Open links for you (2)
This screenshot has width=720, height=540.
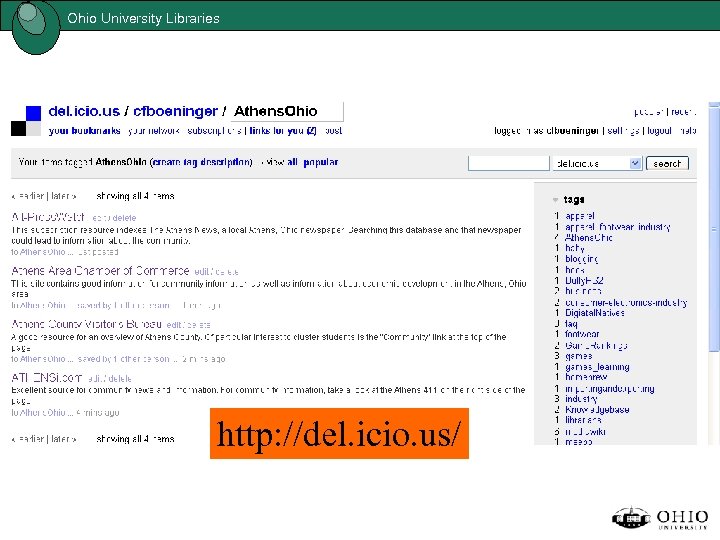point(283,131)
